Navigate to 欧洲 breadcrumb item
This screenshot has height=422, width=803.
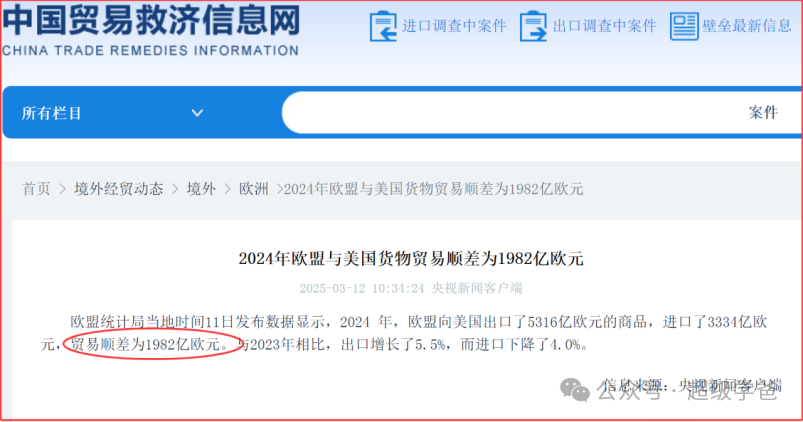pos(253,189)
